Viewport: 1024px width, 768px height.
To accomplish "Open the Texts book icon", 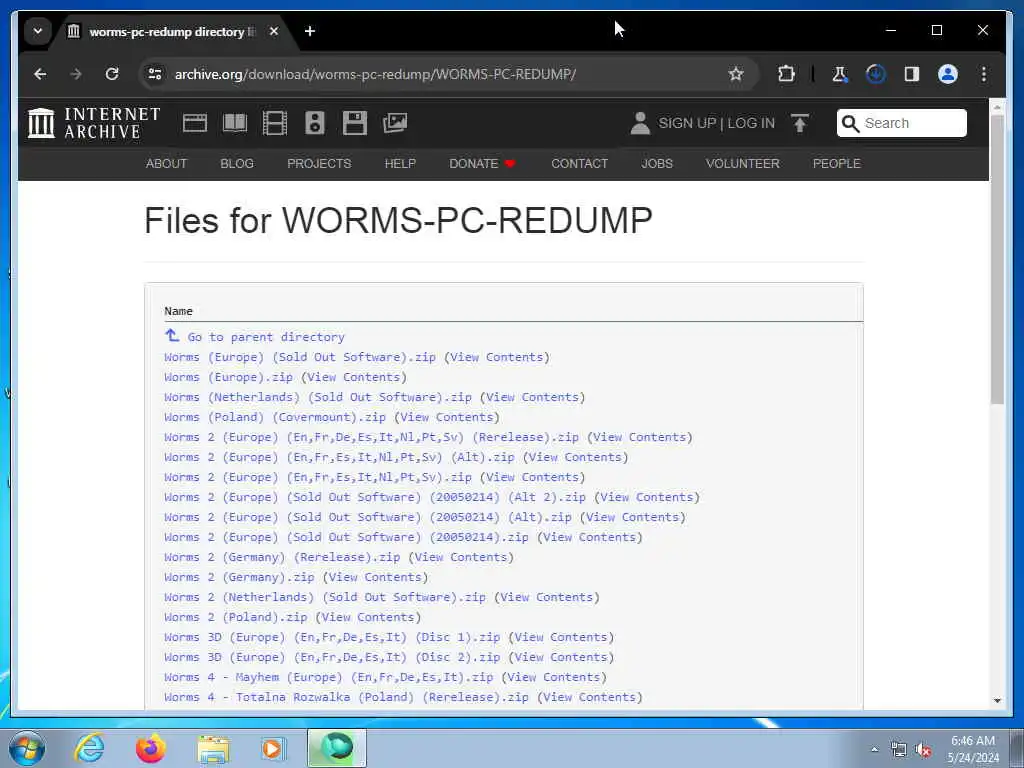I will pos(234,123).
